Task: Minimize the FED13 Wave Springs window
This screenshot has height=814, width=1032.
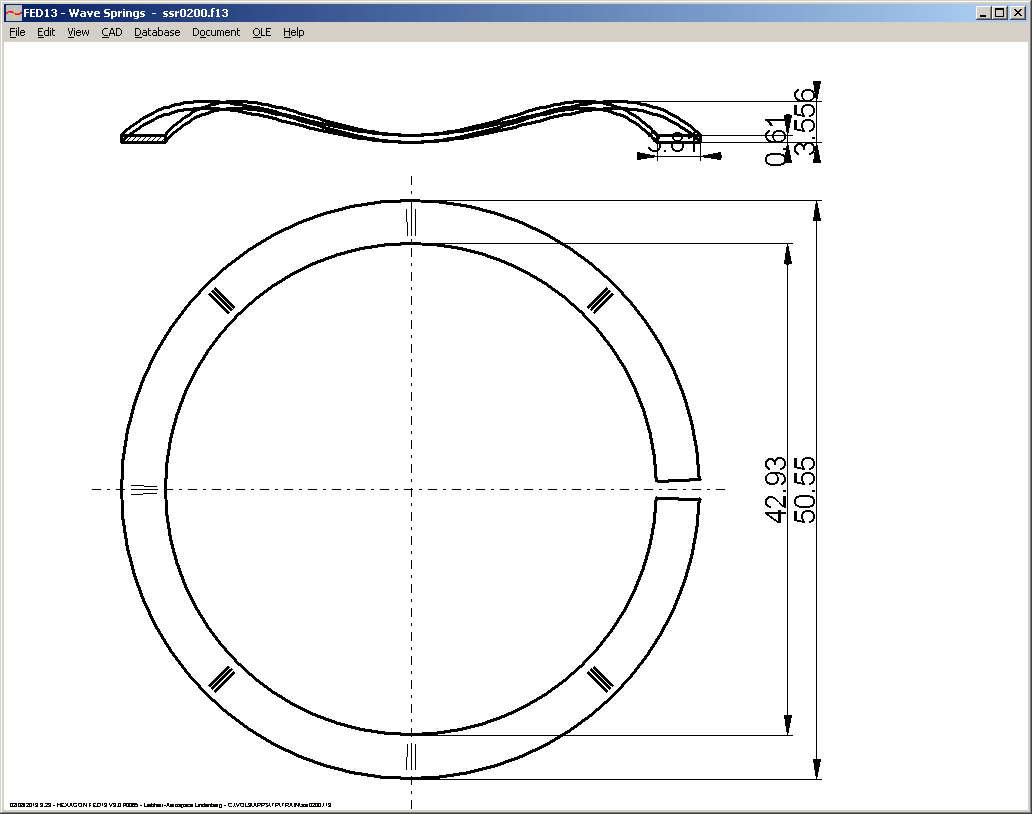Action: pos(983,13)
